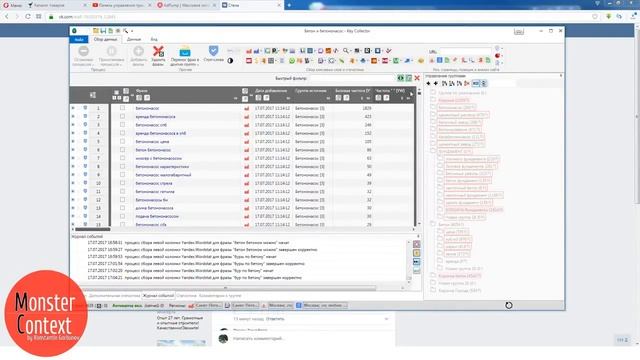640x360 pixels.
Task: Click the pause processes icon
Action: pos(111,51)
